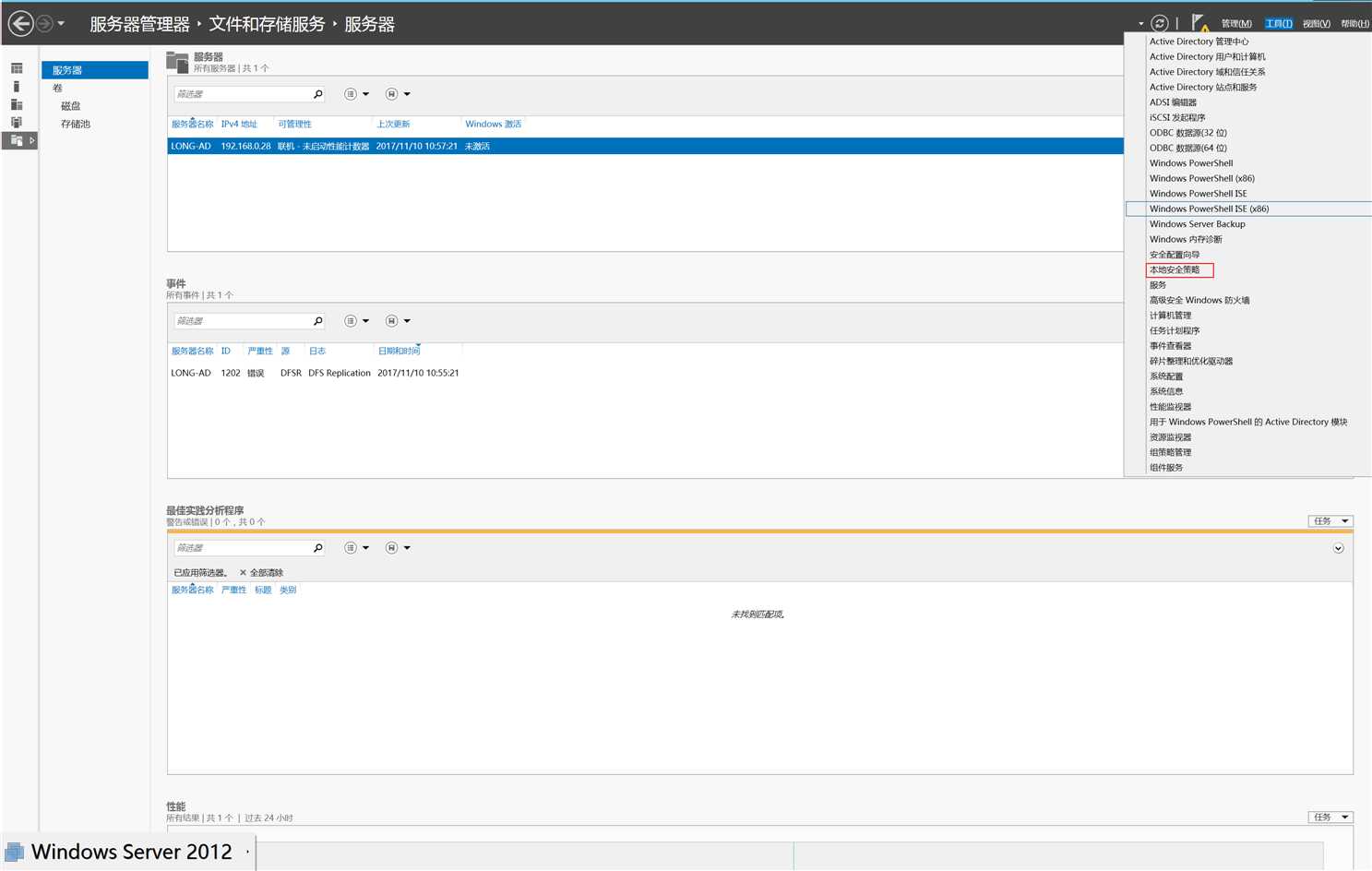Open the Performance tile 任务 dropdown
Screen dimensions: 1372x871
(x=1330, y=817)
